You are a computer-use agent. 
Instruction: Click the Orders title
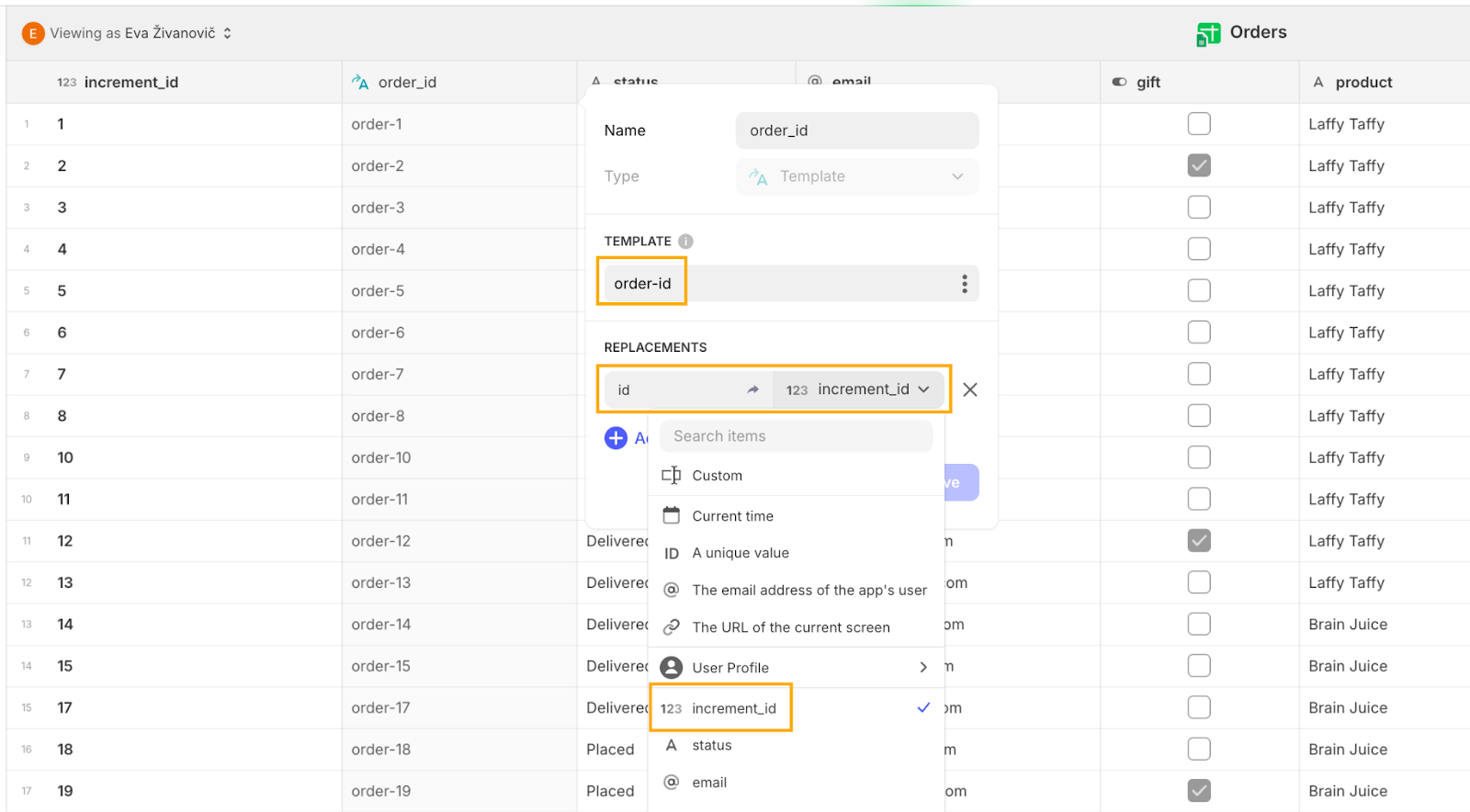tap(1259, 32)
